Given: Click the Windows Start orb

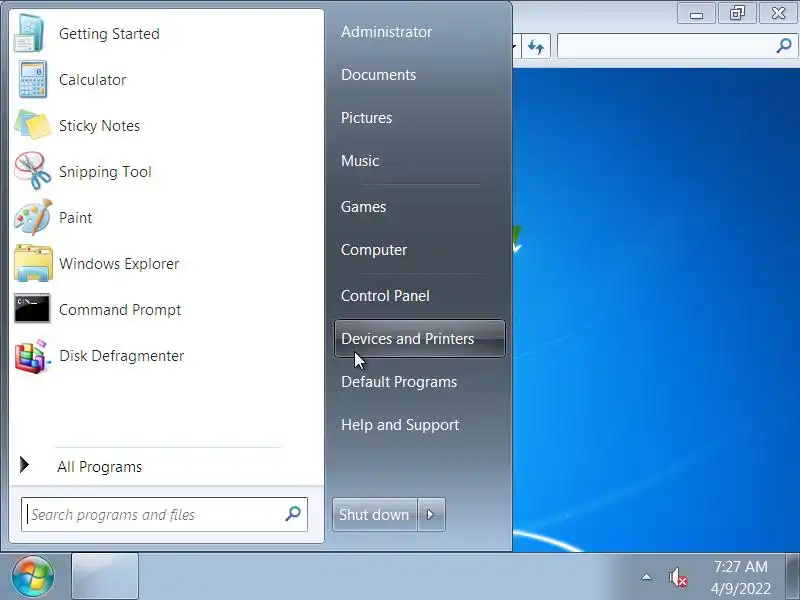Looking at the screenshot, I should click(x=33, y=577).
